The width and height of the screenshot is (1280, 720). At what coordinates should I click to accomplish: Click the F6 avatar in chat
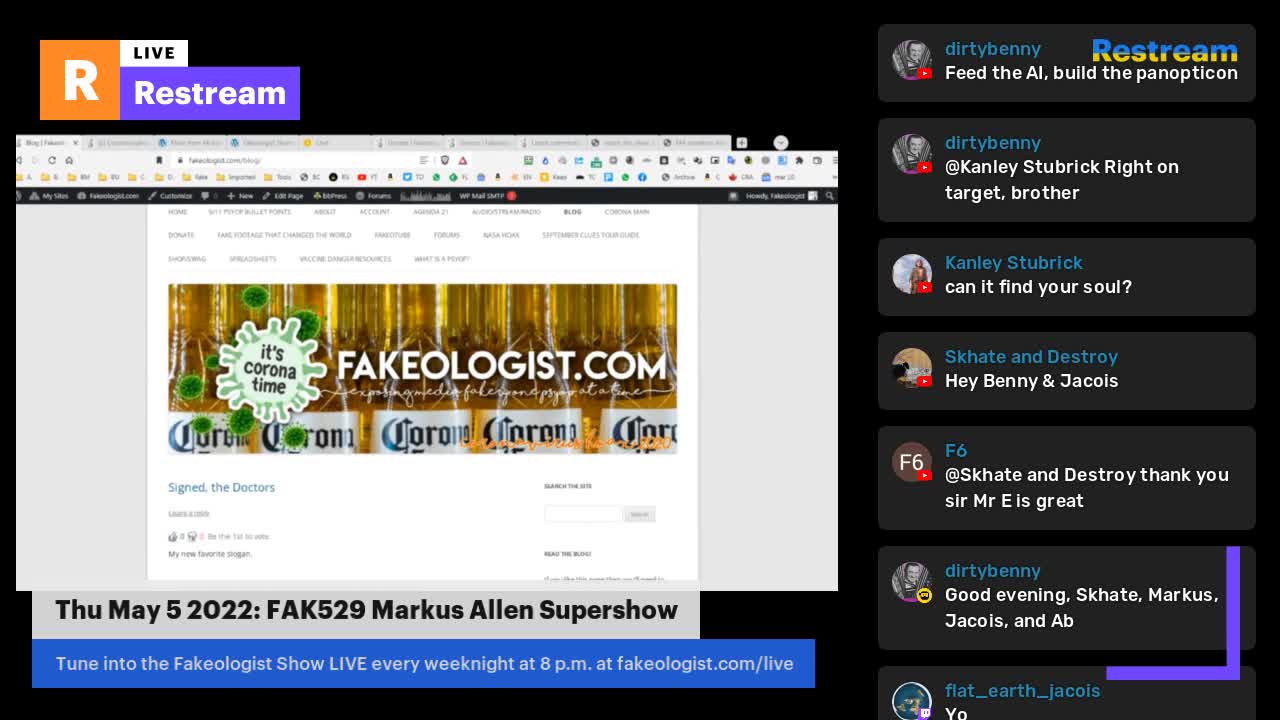click(x=912, y=462)
